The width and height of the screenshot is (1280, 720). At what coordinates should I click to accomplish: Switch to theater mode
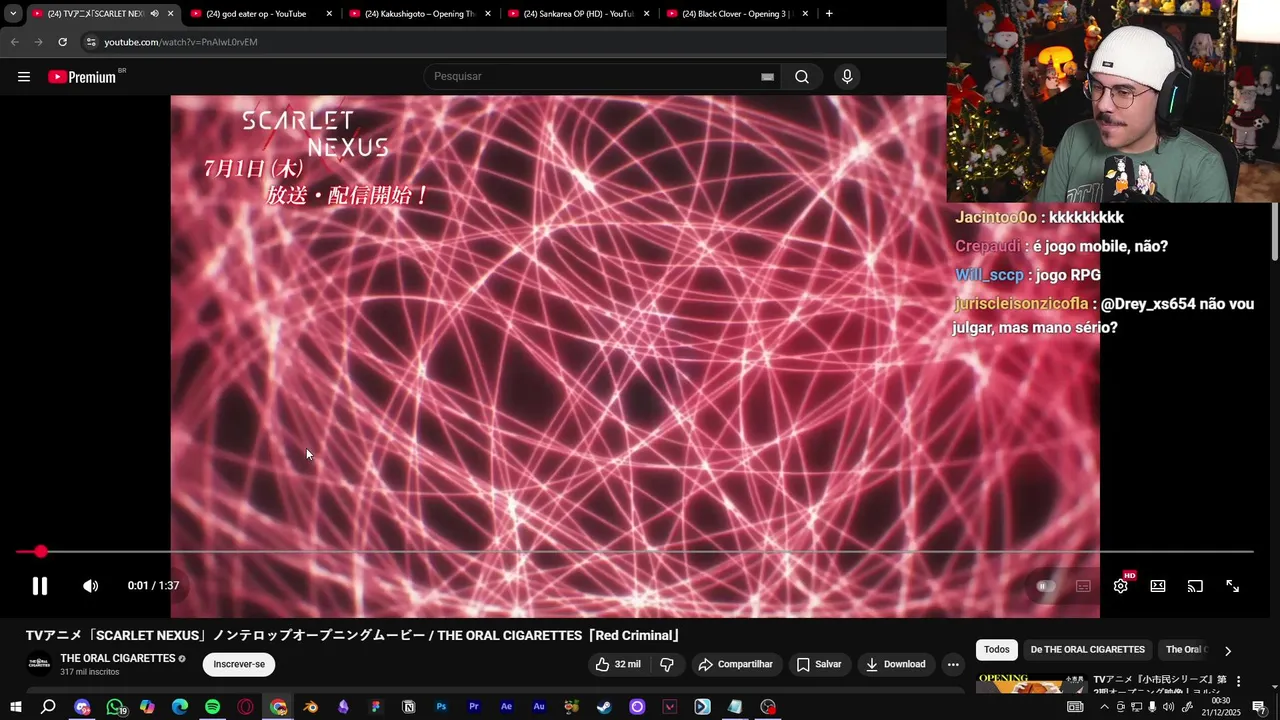(1158, 586)
